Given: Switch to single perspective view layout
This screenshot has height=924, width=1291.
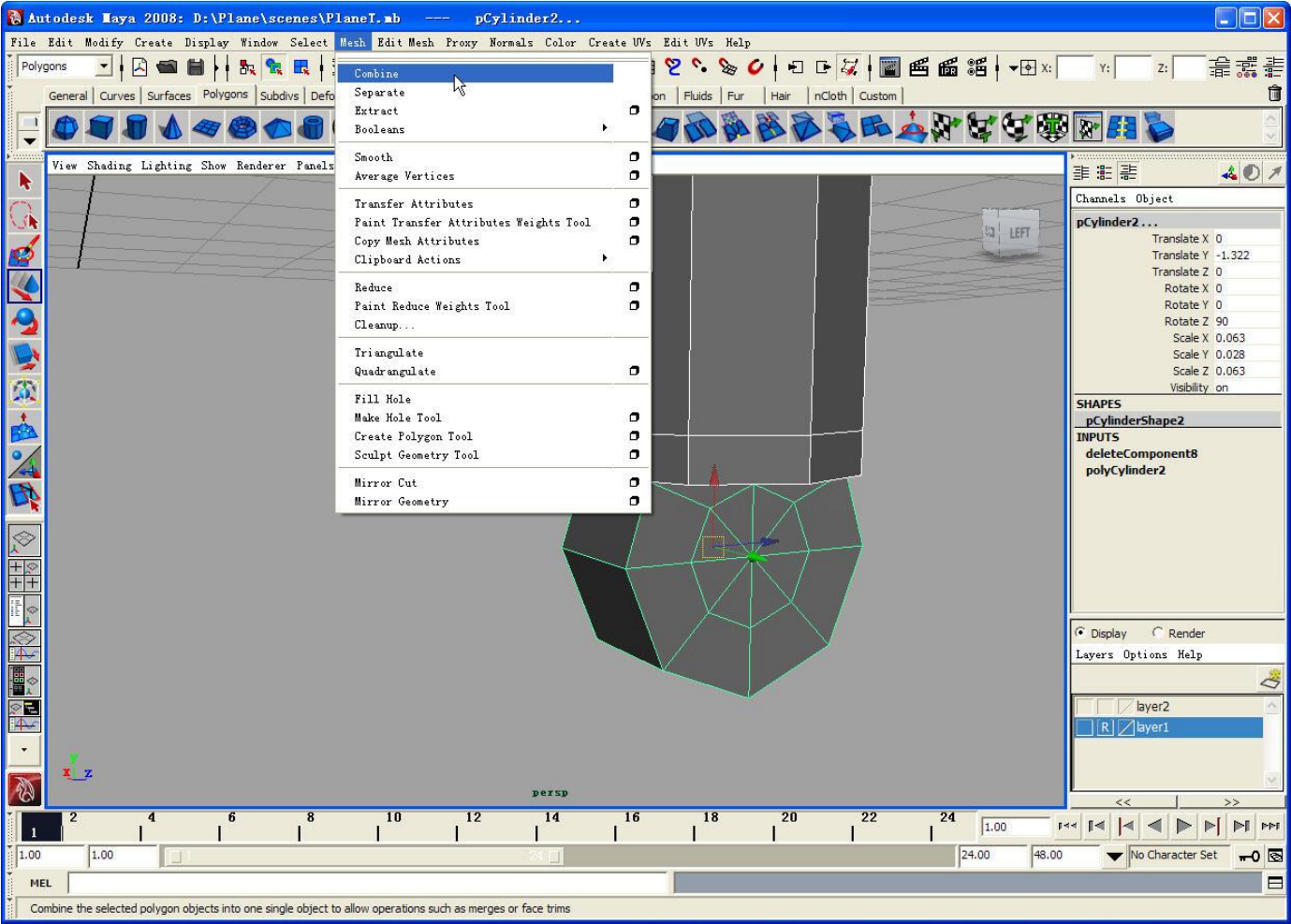Looking at the screenshot, I should click(x=24, y=538).
